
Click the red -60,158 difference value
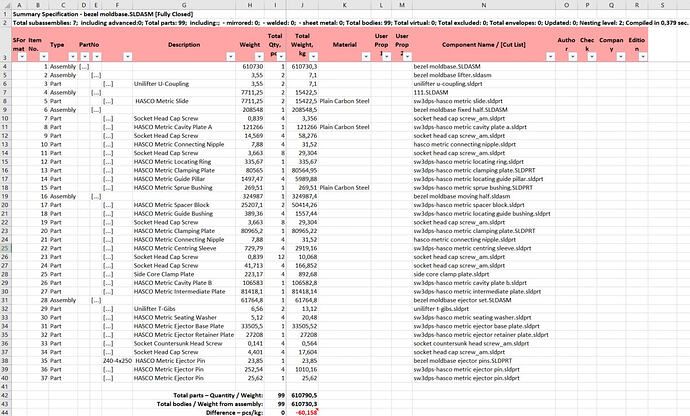point(306,412)
